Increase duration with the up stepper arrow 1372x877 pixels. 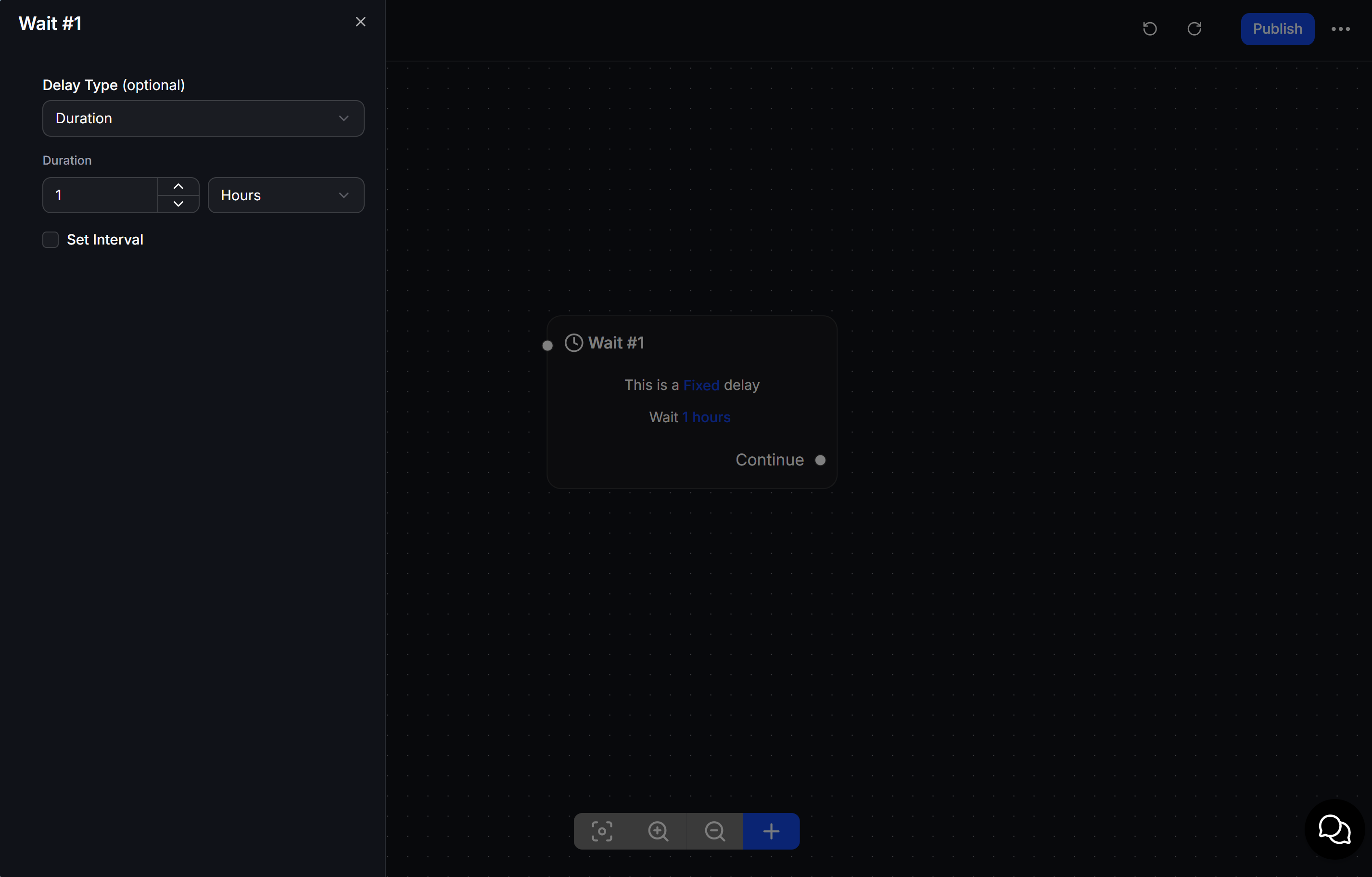pyautogui.click(x=178, y=186)
